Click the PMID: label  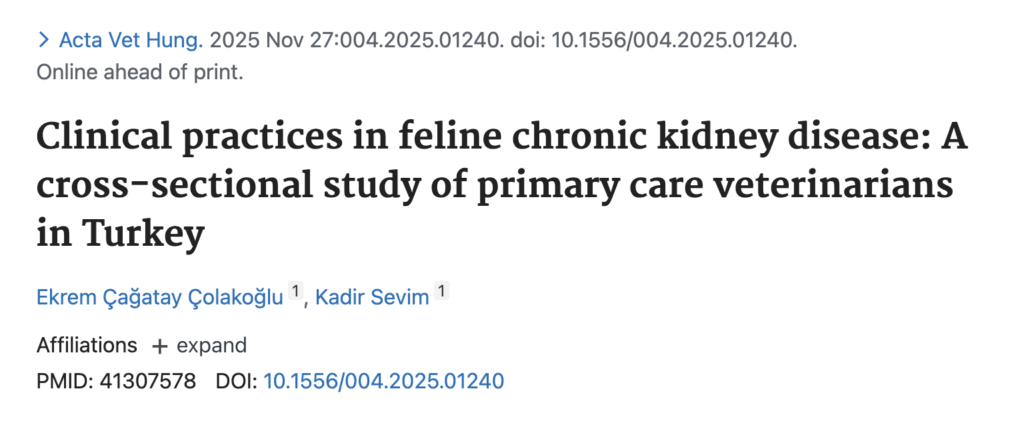point(64,381)
